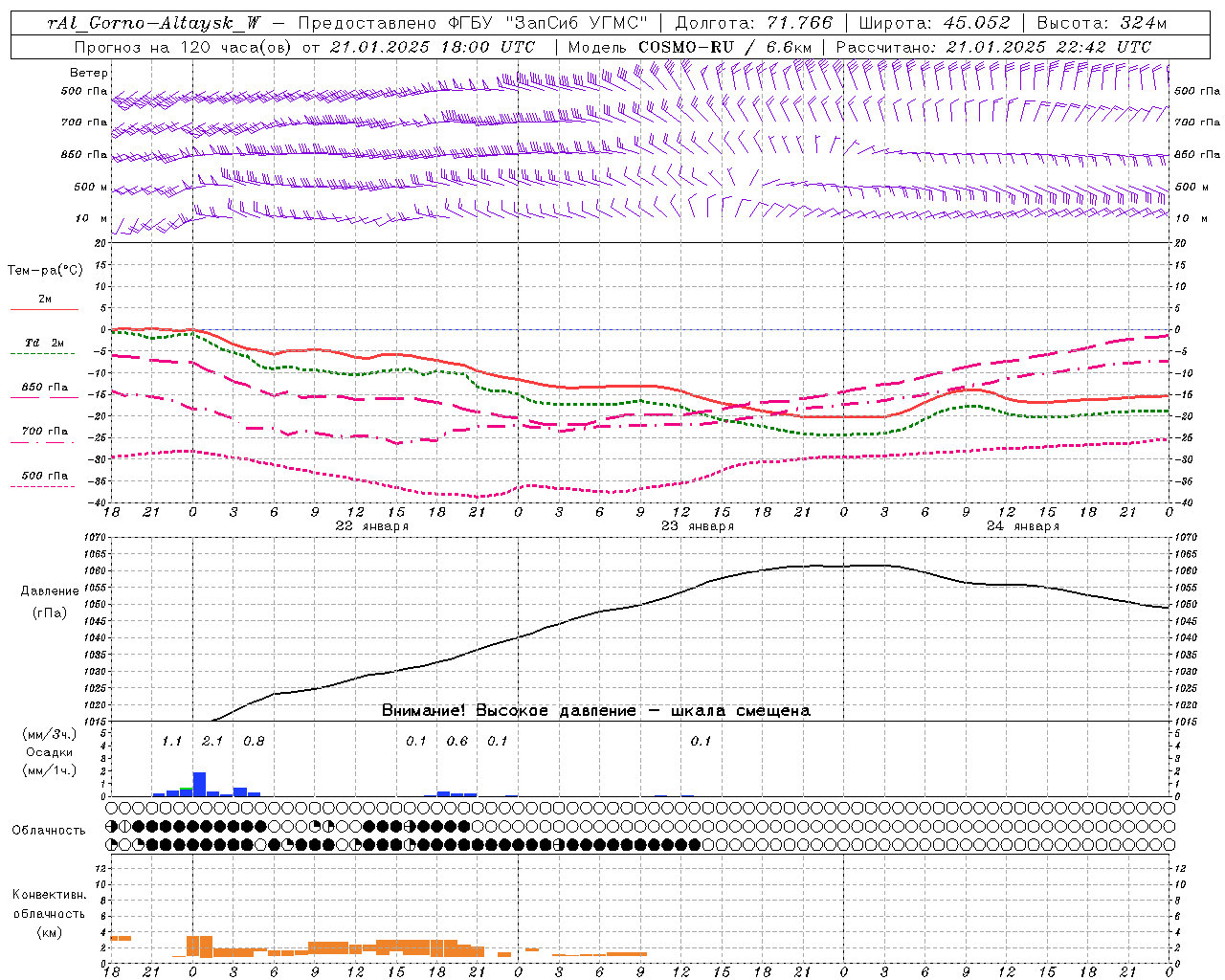This screenshot has height=980, width=1225.
Task: Click the left 10 м wind level label
Action: [92, 218]
